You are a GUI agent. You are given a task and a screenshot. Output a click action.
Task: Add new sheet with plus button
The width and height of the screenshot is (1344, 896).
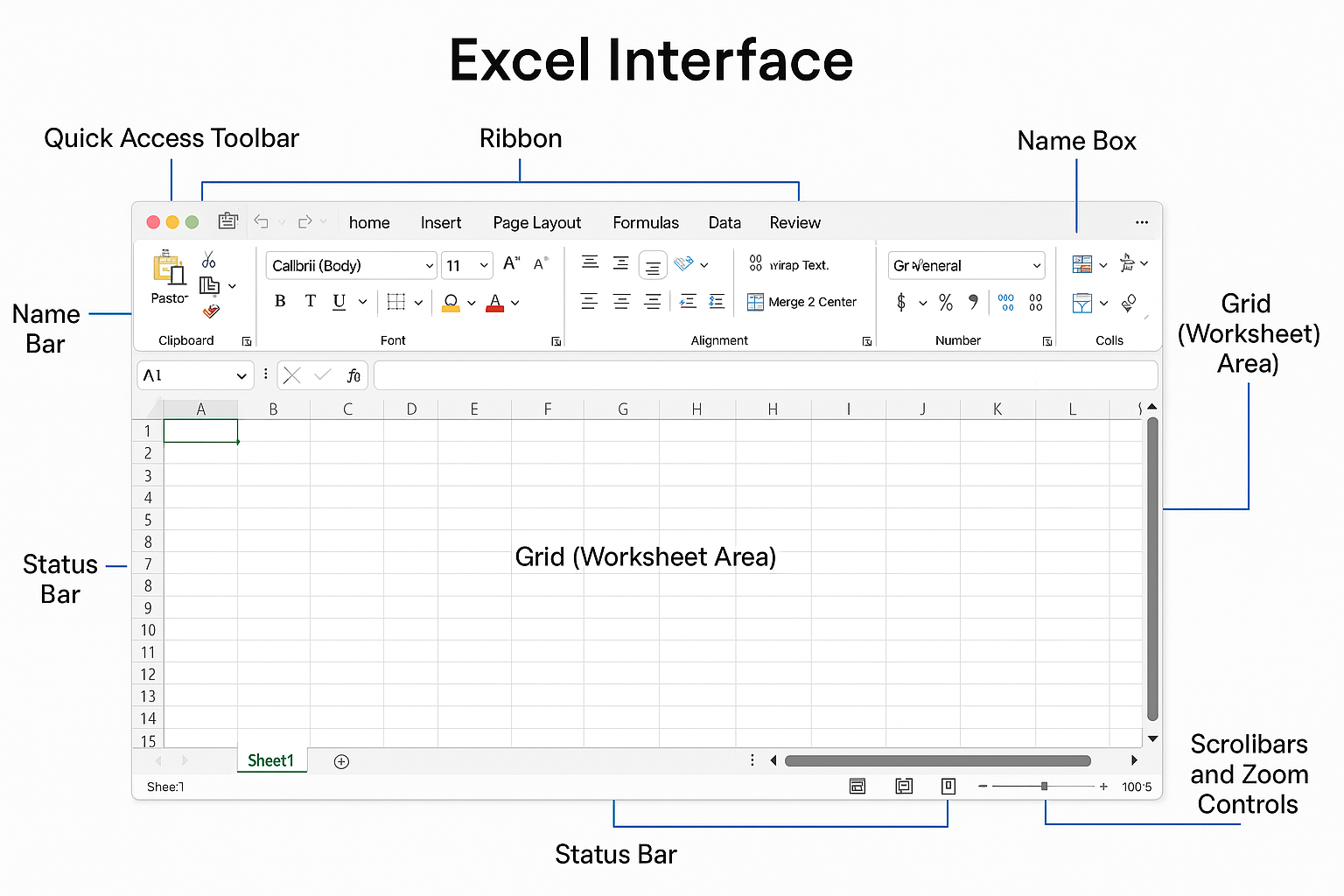coord(342,761)
